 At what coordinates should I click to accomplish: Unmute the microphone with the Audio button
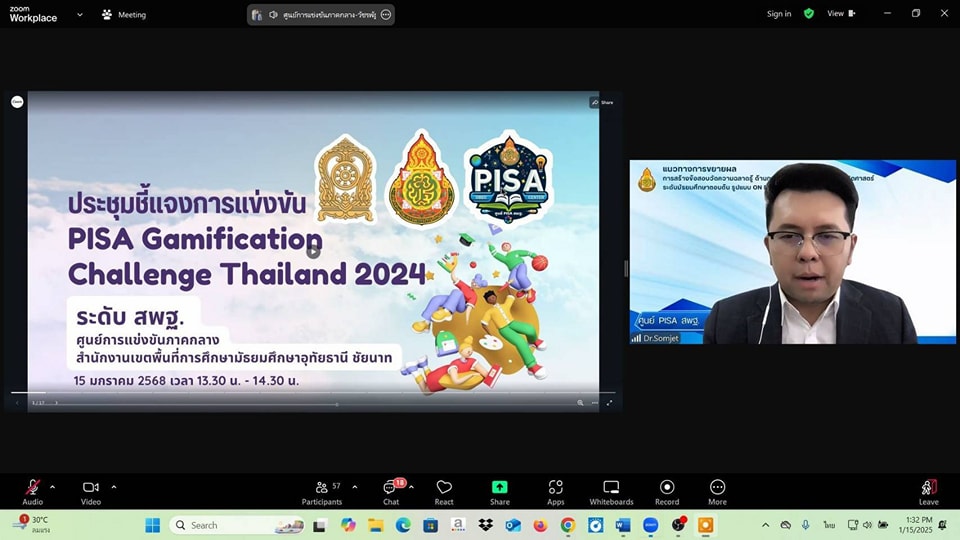coord(32,492)
